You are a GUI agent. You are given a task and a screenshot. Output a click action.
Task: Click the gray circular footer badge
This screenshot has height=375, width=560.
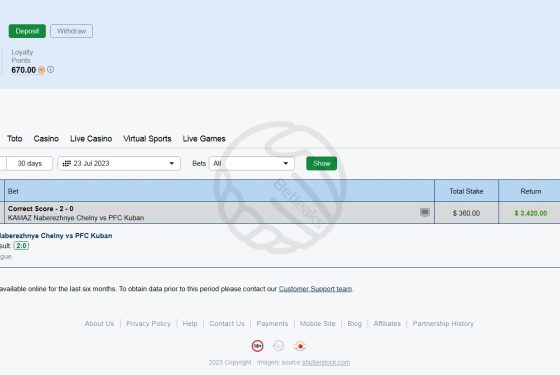tap(279, 346)
